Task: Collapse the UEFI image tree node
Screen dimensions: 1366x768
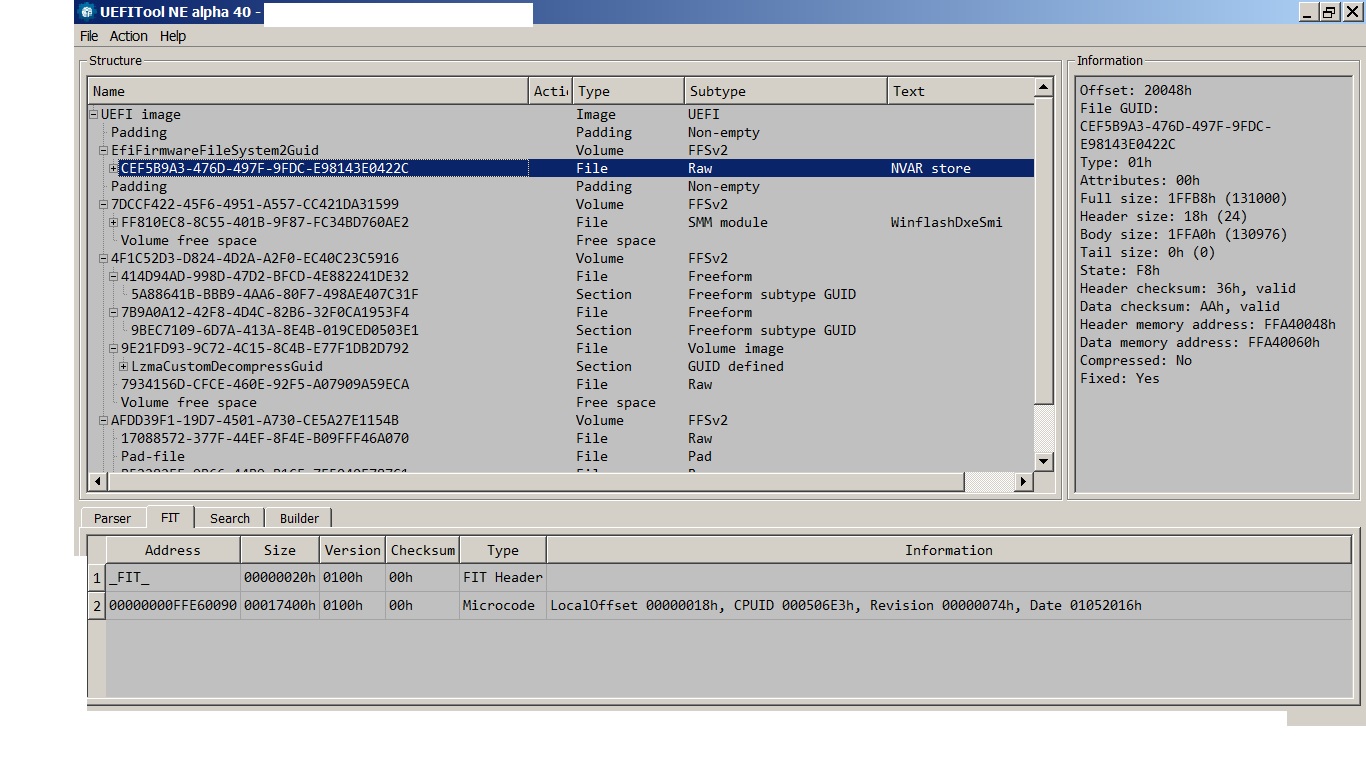Action: (94, 113)
